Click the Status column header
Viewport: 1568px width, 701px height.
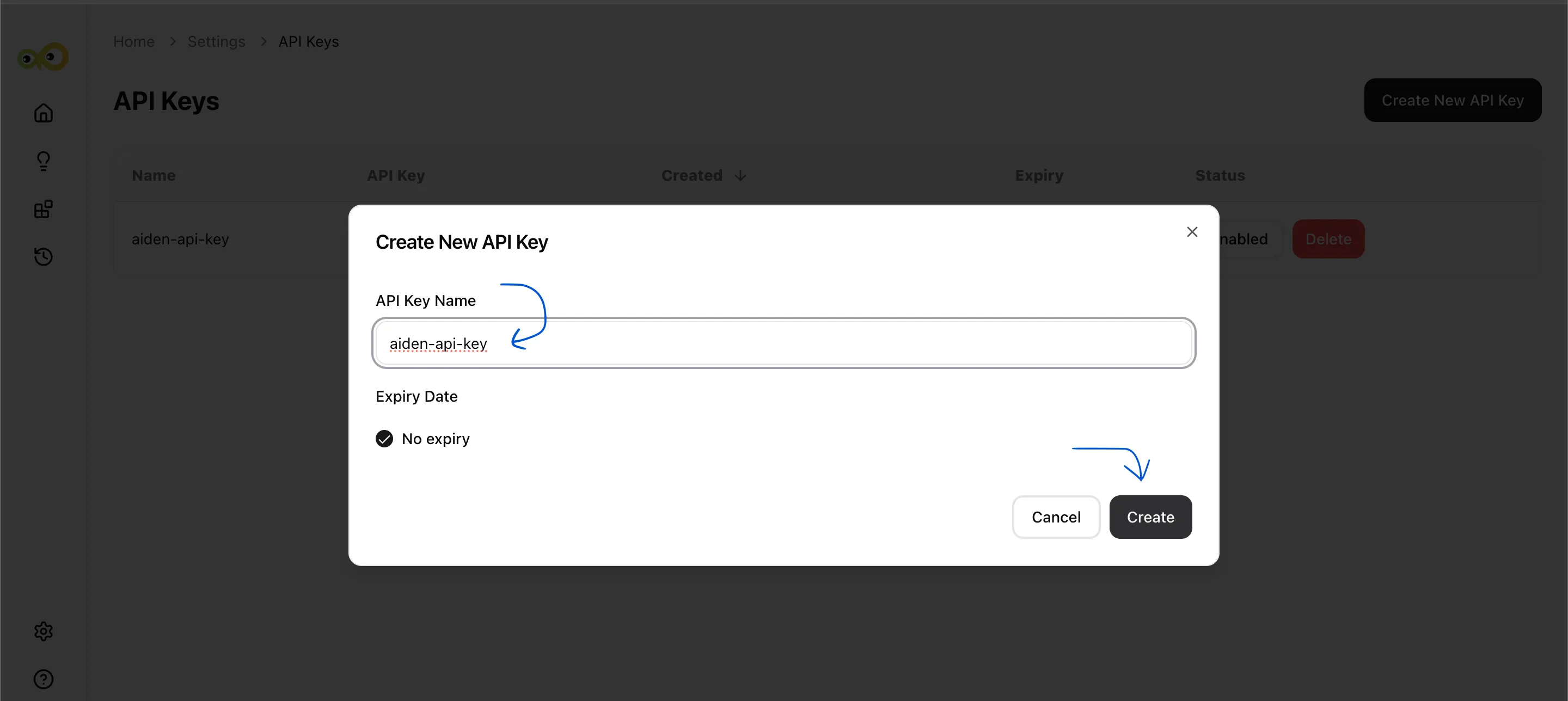[1220, 176]
